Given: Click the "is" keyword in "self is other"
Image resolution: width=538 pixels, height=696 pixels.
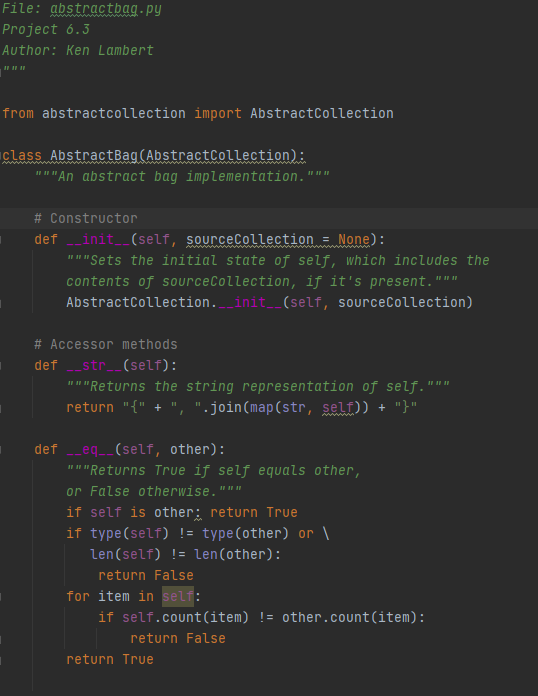Looking at the screenshot, I should coord(138,513).
